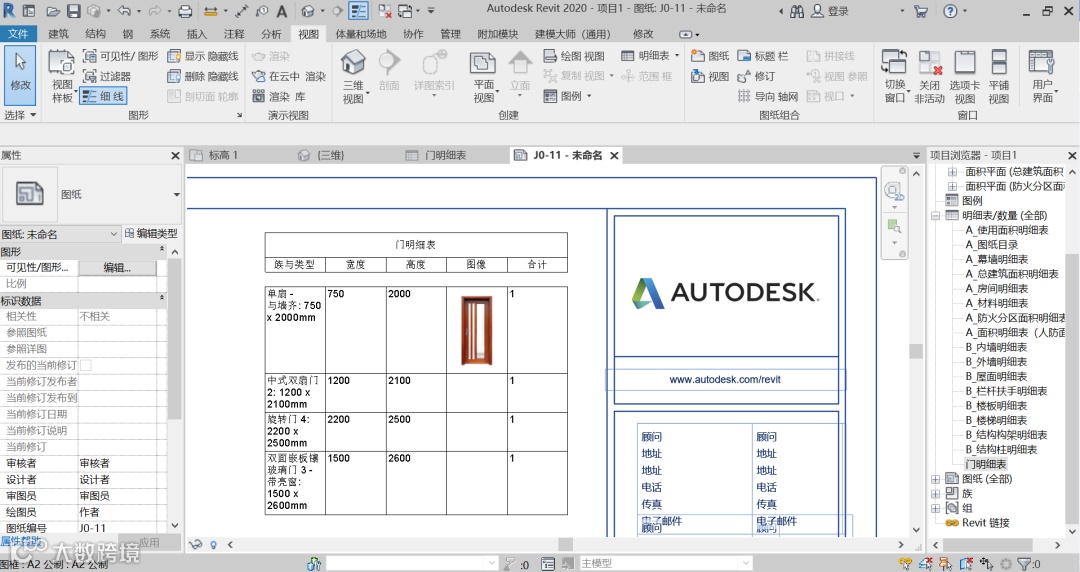This screenshot has height=572, width=1080.
Task: Click Title Block (标题栏) tool
Action: click(x=762, y=56)
